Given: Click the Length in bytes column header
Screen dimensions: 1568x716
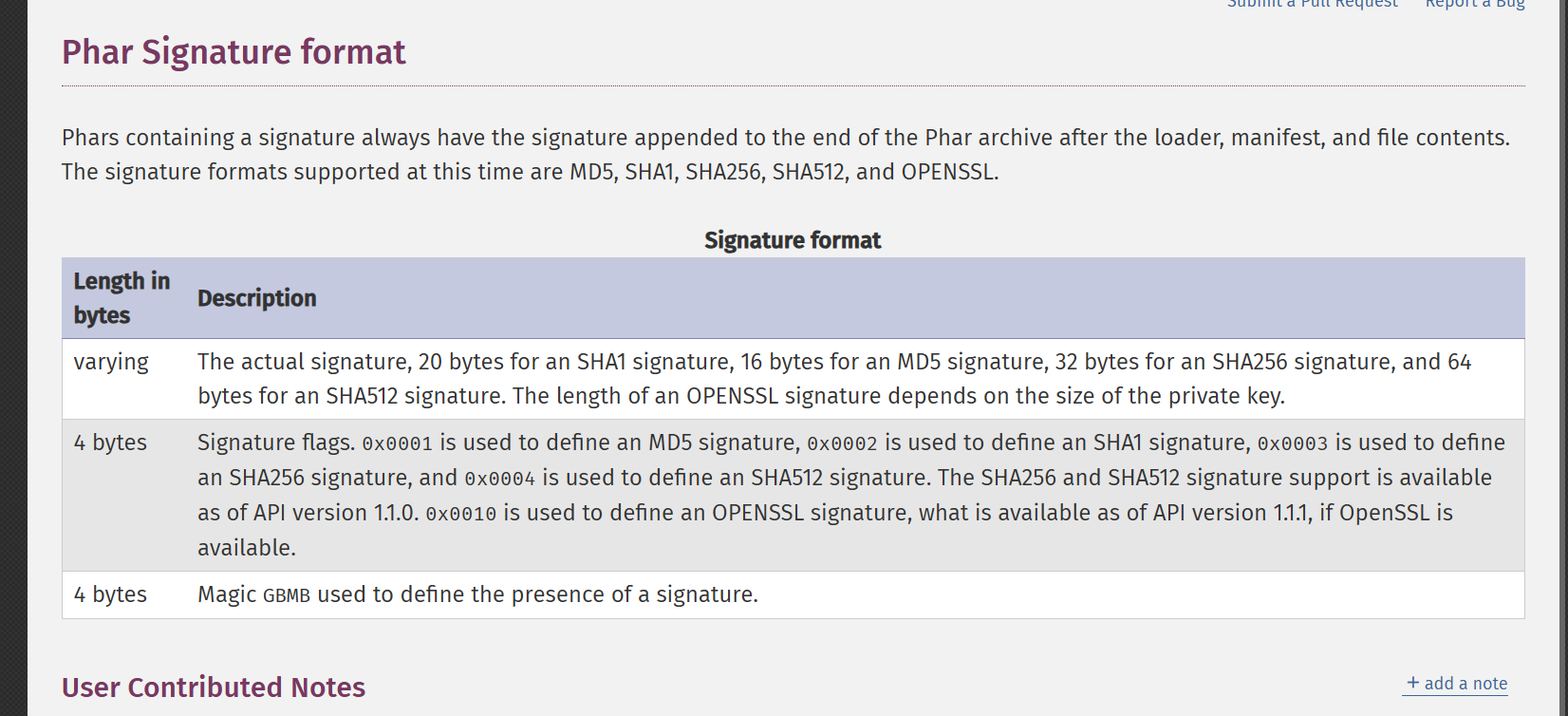Looking at the screenshot, I should (x=123, y=298).
